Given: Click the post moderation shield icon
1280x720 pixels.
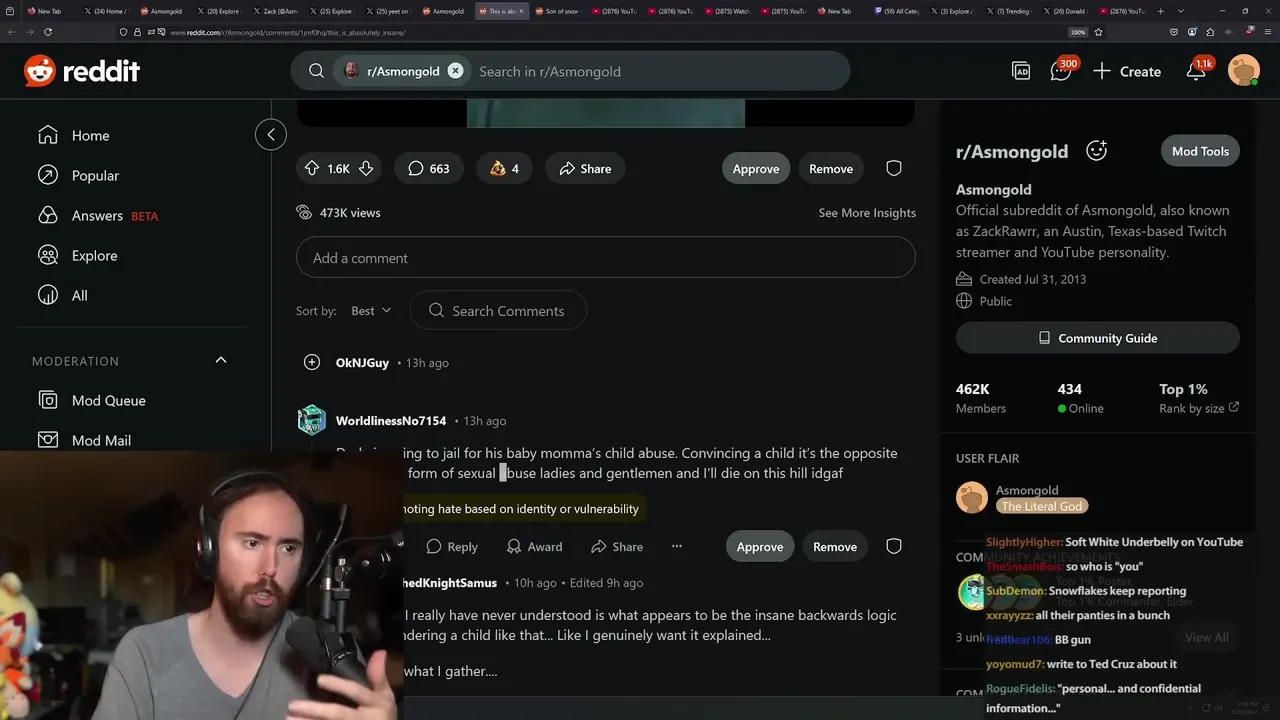Looking at the screenshot, I should 894,169.
